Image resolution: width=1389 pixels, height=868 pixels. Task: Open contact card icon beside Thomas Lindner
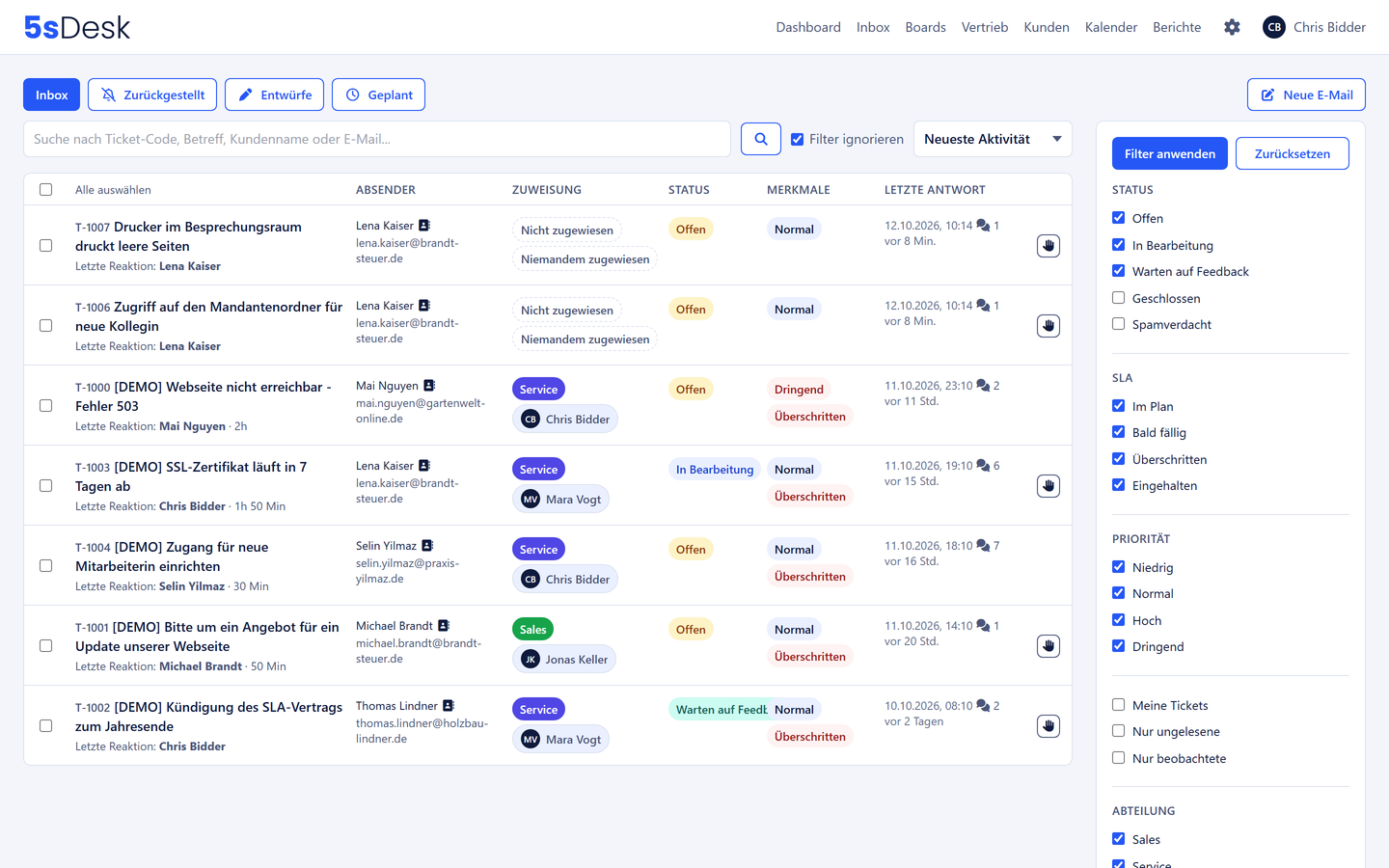tap(449, 706)
